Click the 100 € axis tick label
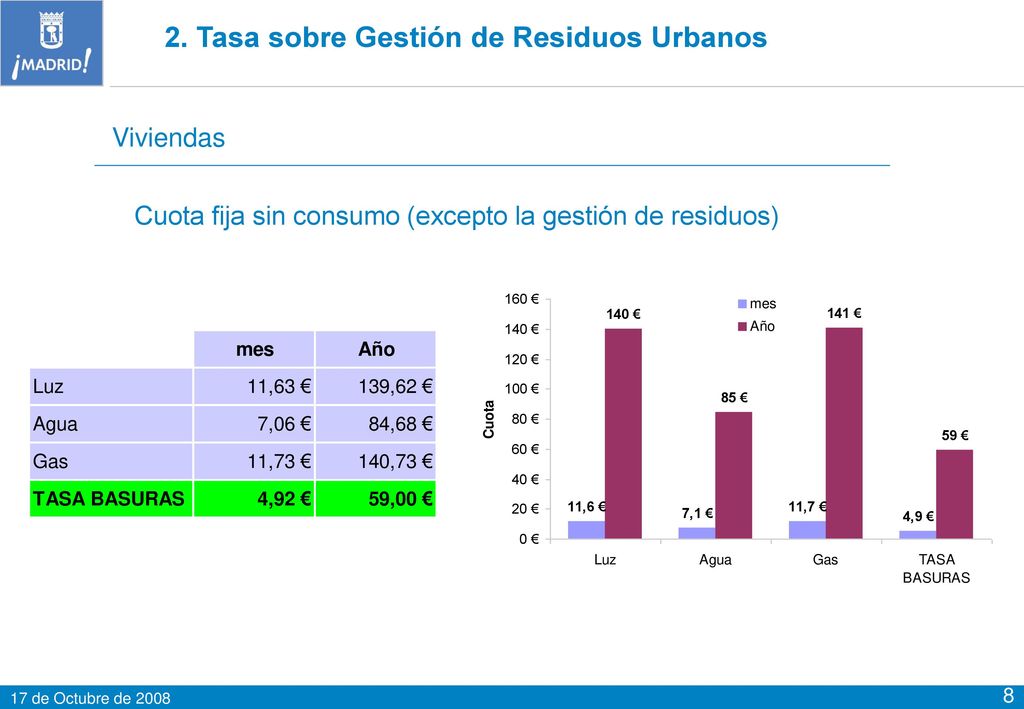 pos(522,389)
